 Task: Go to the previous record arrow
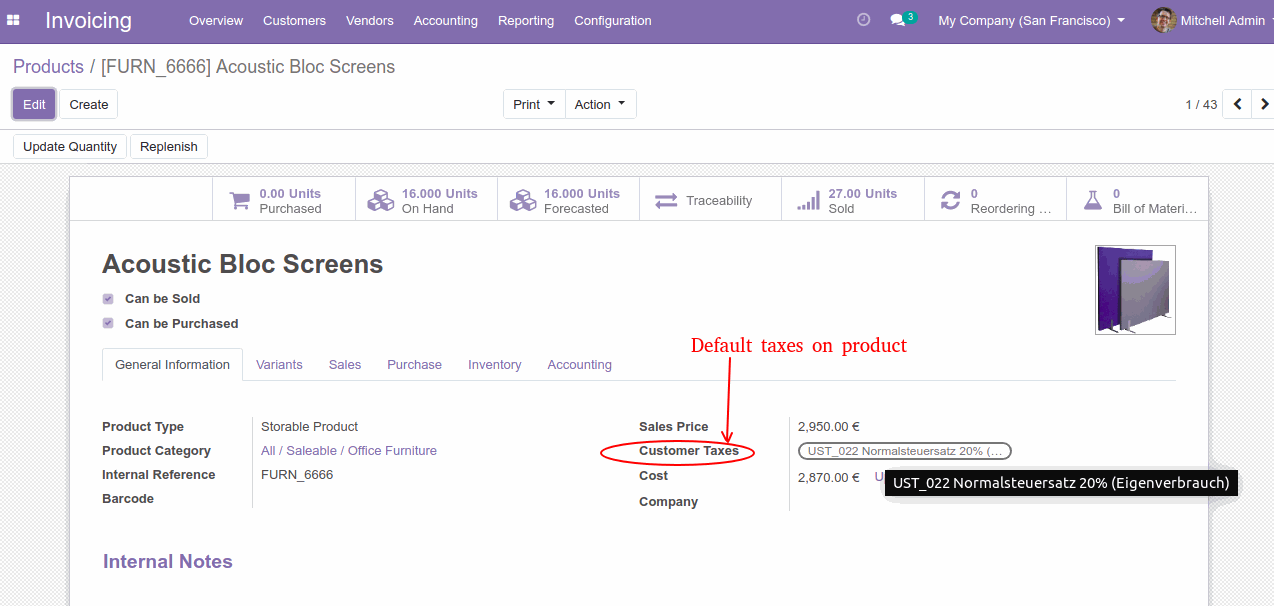click(1237, 104)
